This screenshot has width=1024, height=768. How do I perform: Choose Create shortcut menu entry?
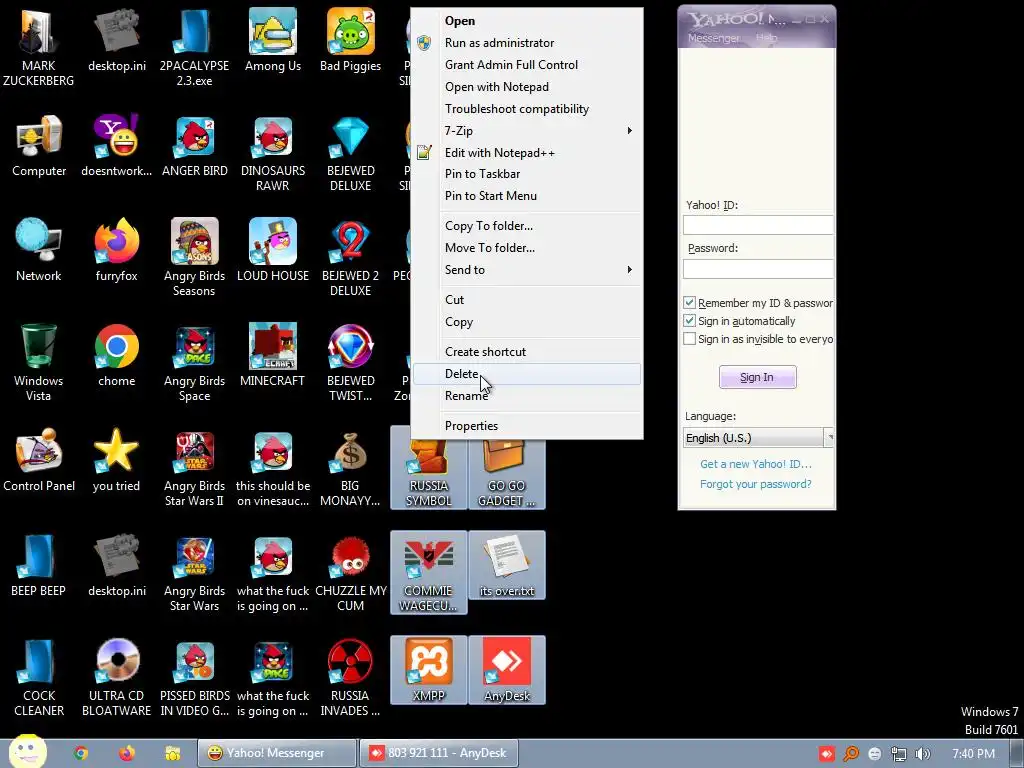(526, 351)
